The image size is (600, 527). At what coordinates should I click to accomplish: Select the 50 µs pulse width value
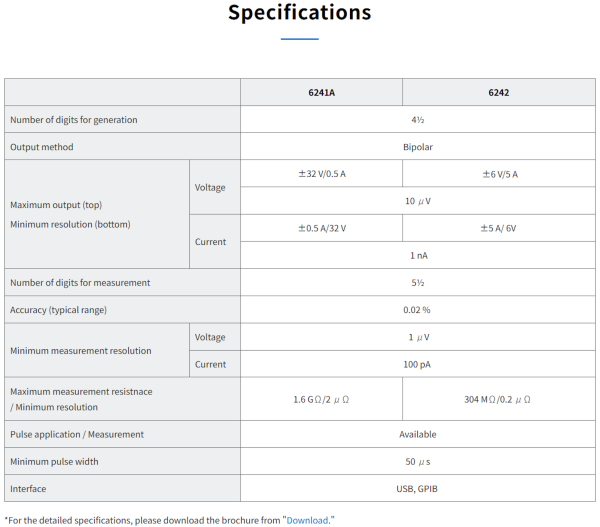tap(418, 462)
